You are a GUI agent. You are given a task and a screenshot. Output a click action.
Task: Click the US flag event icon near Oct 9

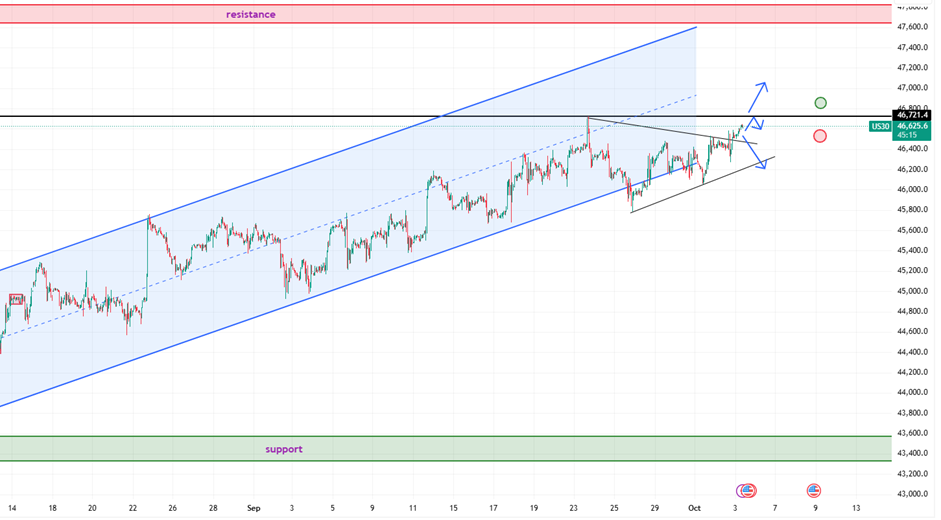814,490
